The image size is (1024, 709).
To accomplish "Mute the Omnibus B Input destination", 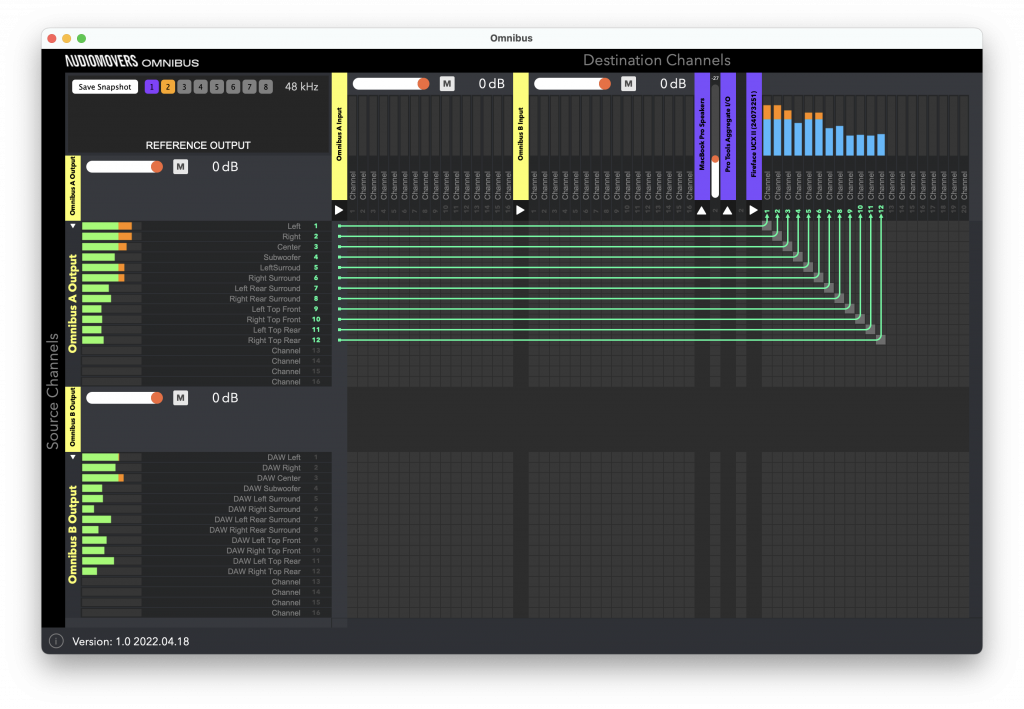I will click(x=628, y=84).
